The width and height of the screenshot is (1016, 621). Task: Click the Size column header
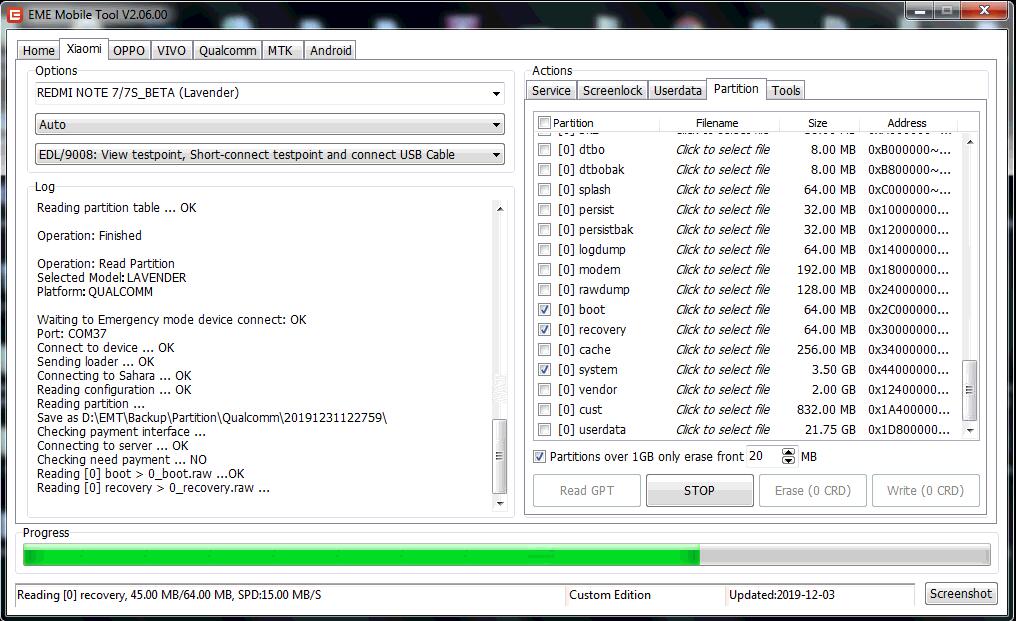tap(818, 123)
